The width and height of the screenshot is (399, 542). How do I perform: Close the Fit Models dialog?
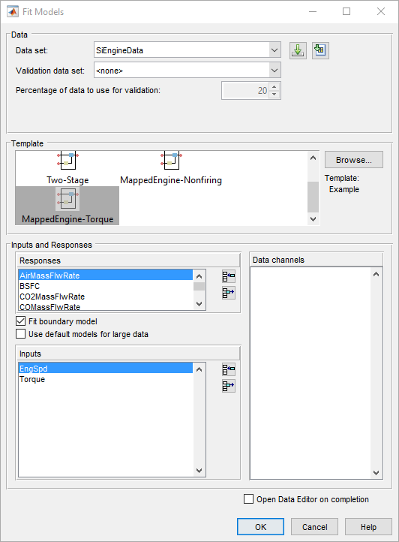381,11
